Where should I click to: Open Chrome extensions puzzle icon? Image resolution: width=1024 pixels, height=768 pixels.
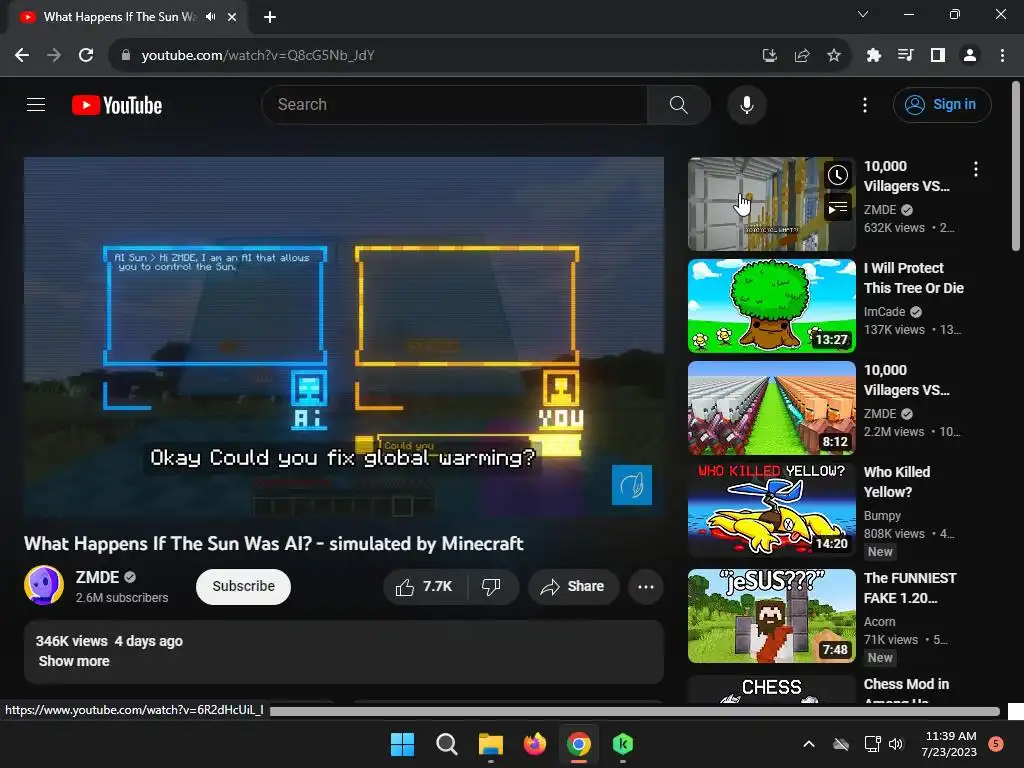pyautogui.click(x=873, y=56)
